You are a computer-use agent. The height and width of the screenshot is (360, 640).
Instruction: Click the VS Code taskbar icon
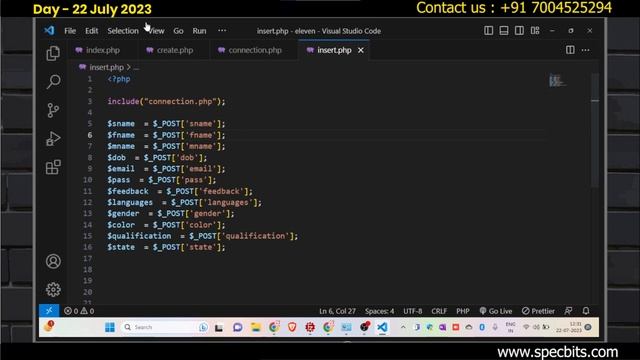pyautogui.click(x=382, y=327)
